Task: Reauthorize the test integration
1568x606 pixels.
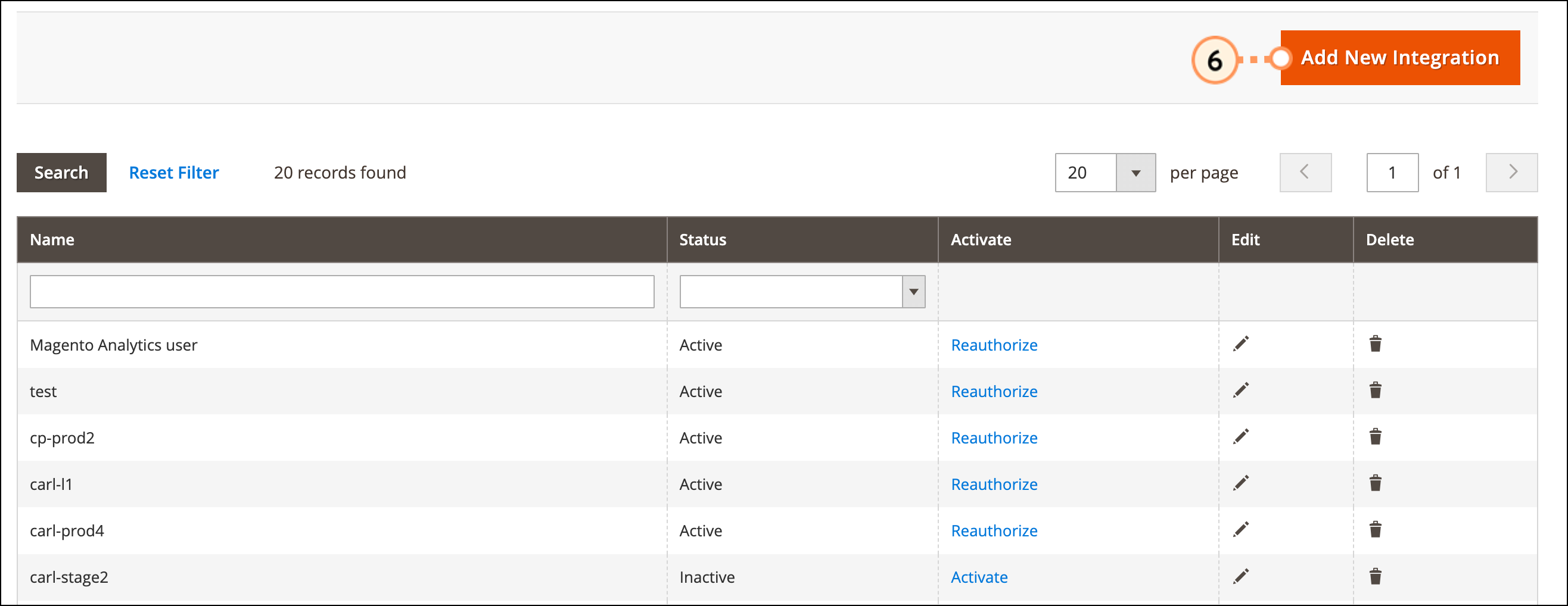Action: (994, 391)
